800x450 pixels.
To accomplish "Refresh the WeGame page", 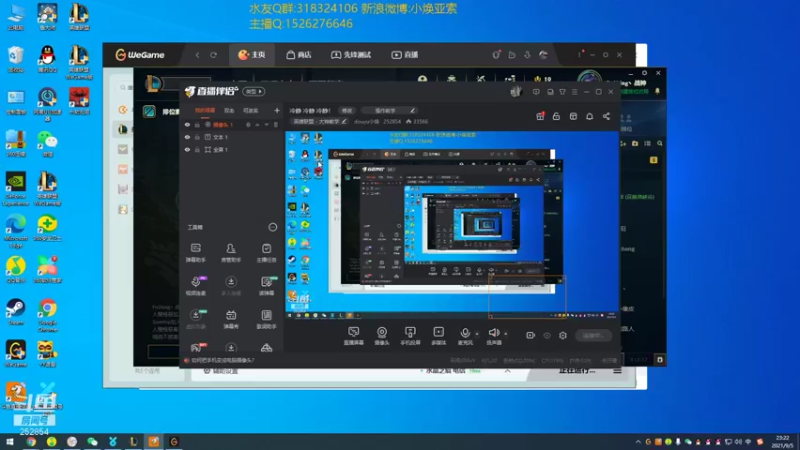I will 213,55.
